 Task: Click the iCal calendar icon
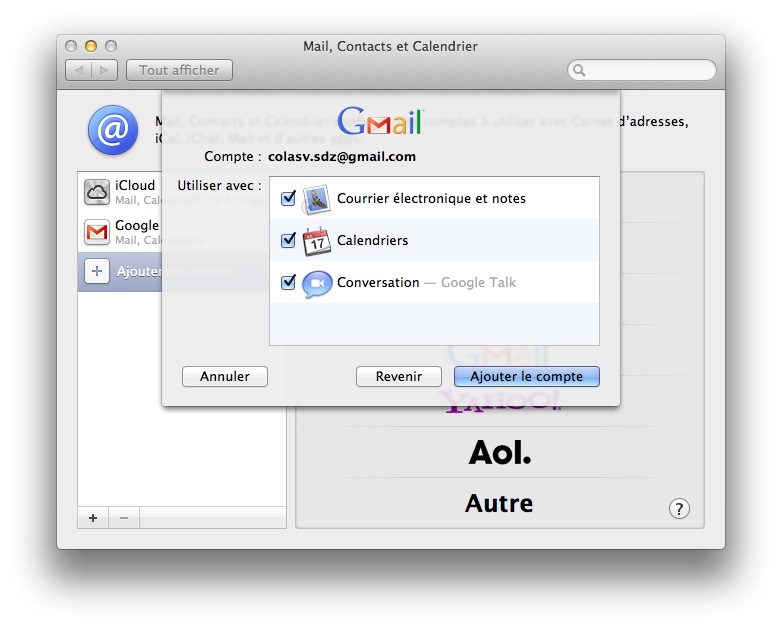coord(317,241)
